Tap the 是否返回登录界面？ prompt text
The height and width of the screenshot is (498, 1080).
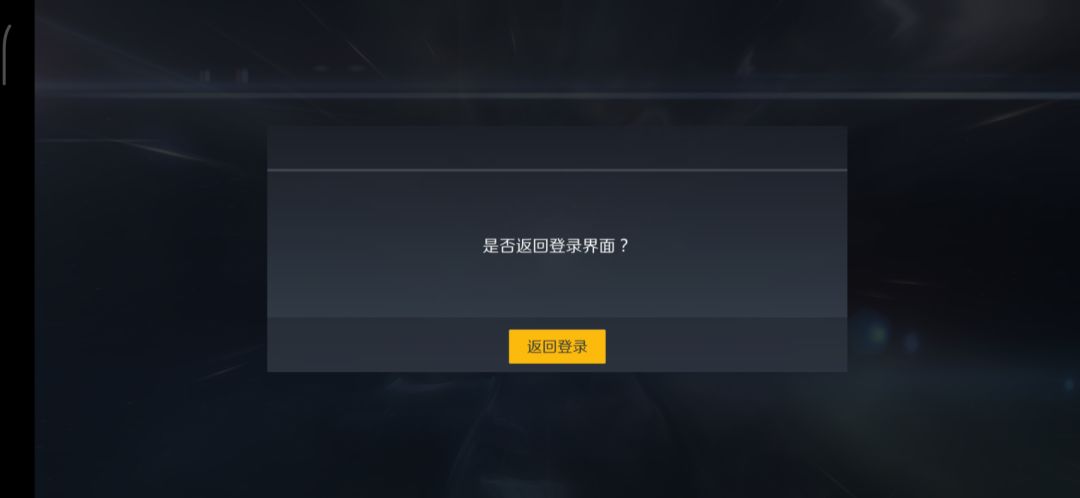[556, 246]
